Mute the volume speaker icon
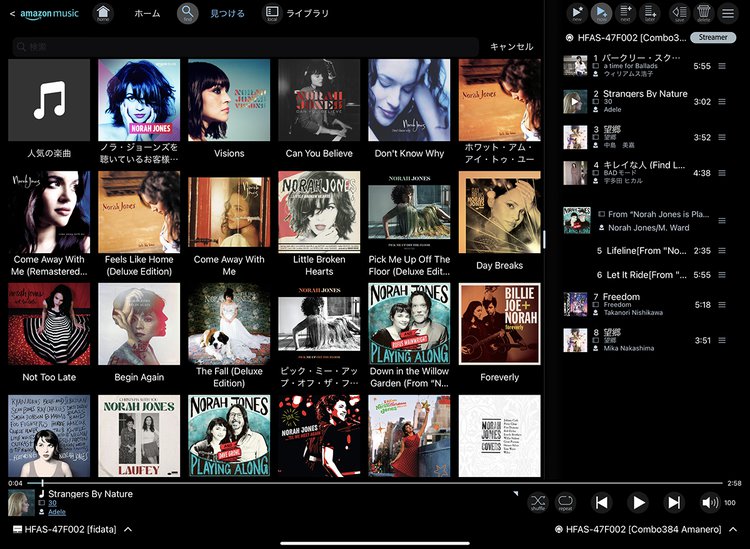 point(709,502)
